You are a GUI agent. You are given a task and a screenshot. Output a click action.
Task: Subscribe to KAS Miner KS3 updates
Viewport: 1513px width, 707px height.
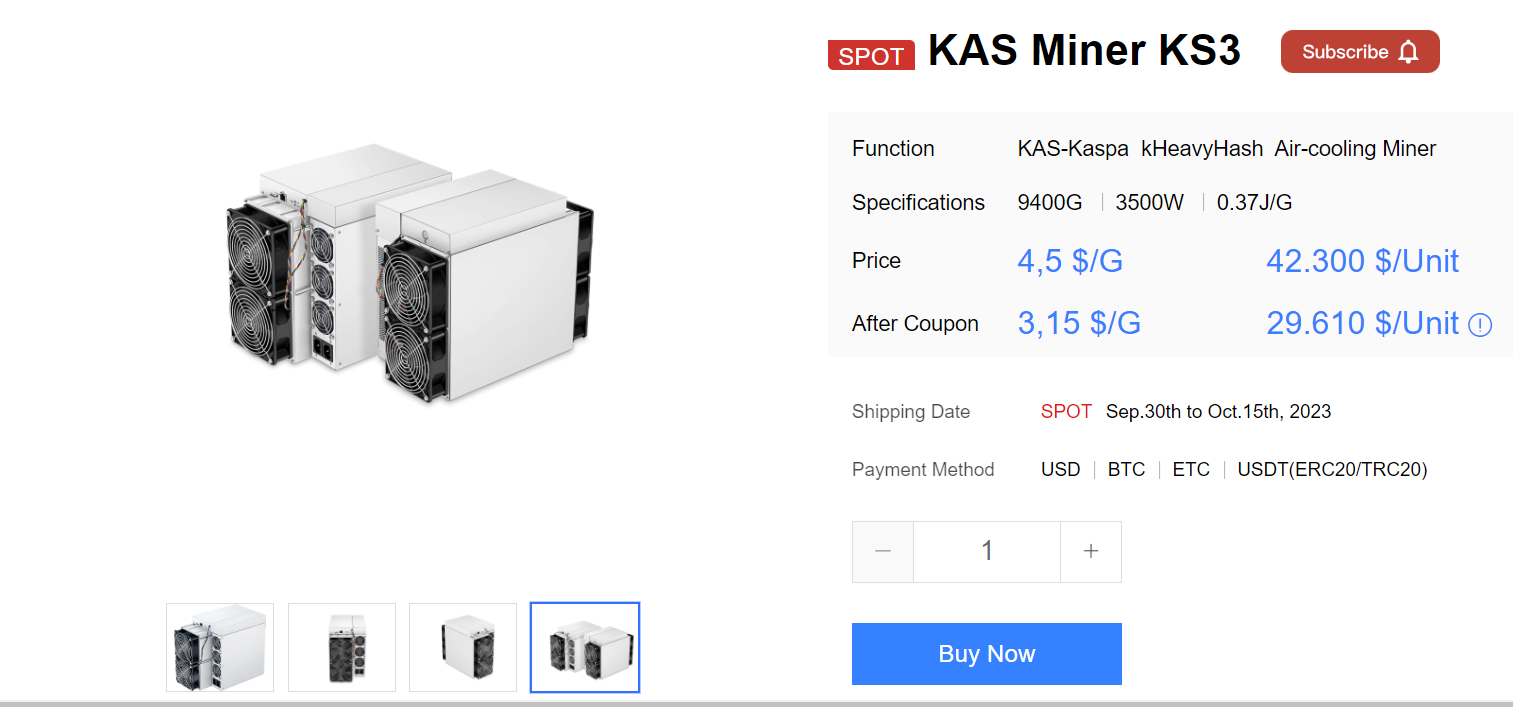click(x=1360, y=52)
